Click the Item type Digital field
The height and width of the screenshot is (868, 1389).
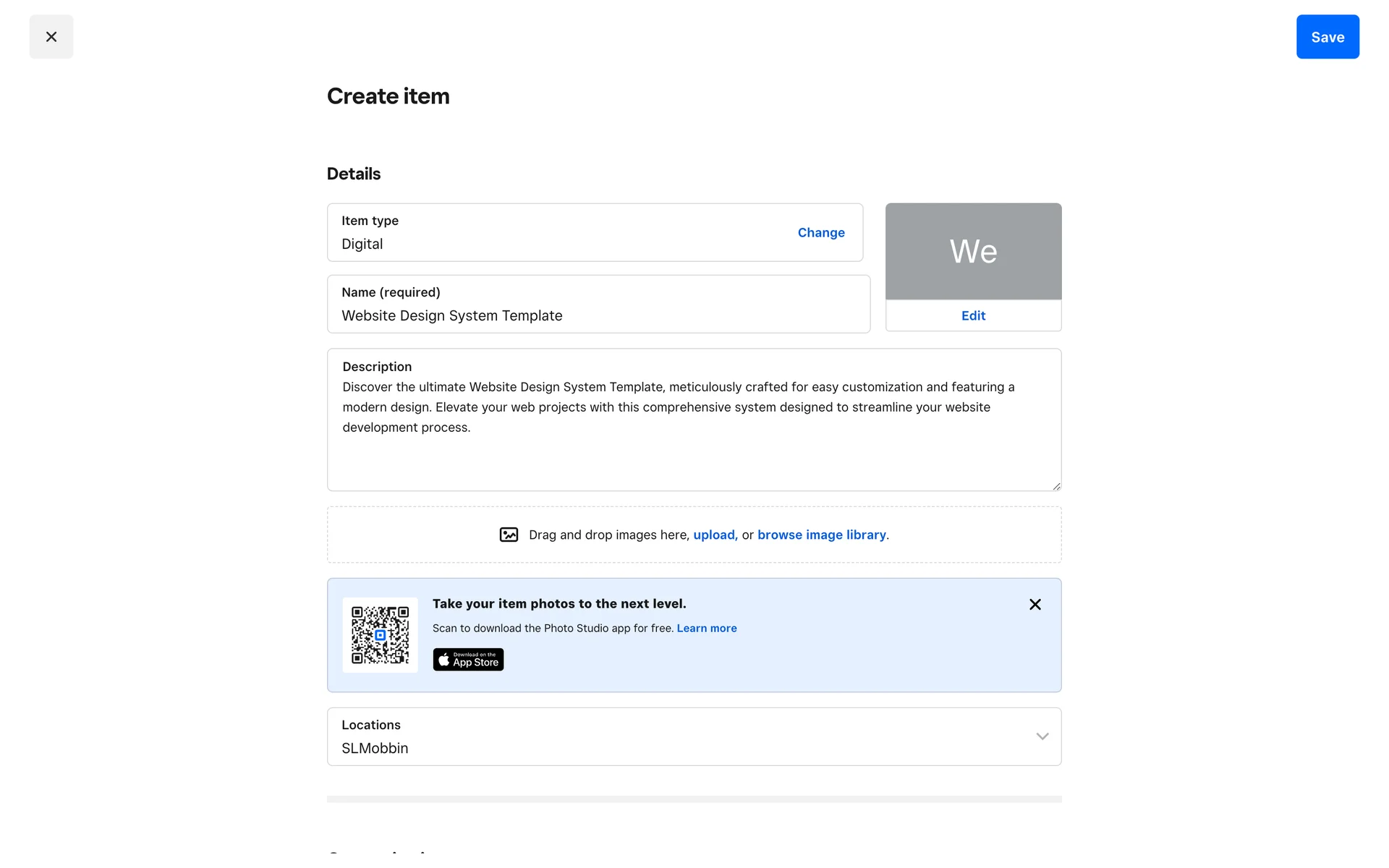click(550, 233)
